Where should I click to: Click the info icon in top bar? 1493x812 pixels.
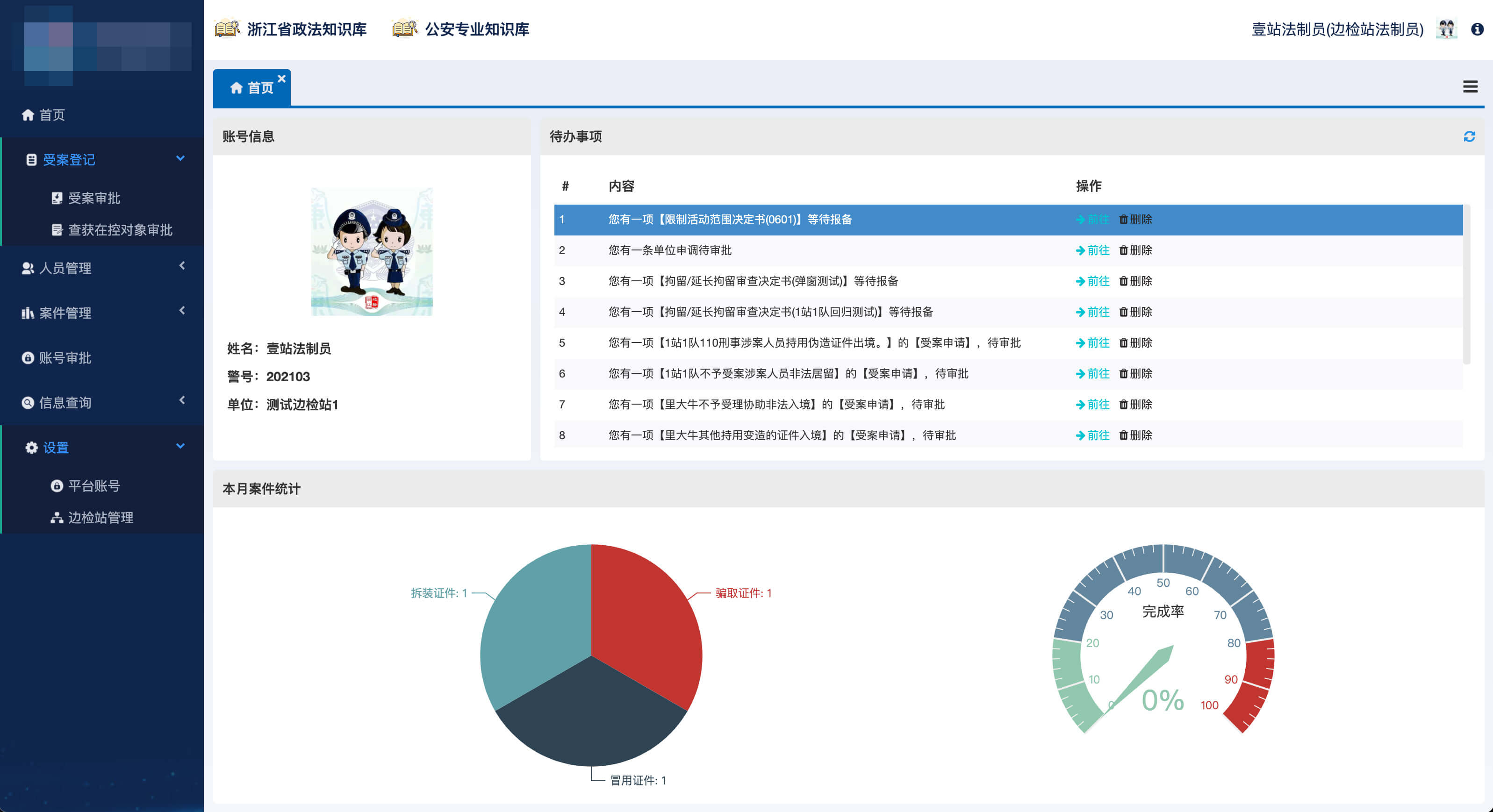click(x=1477, y=29)
